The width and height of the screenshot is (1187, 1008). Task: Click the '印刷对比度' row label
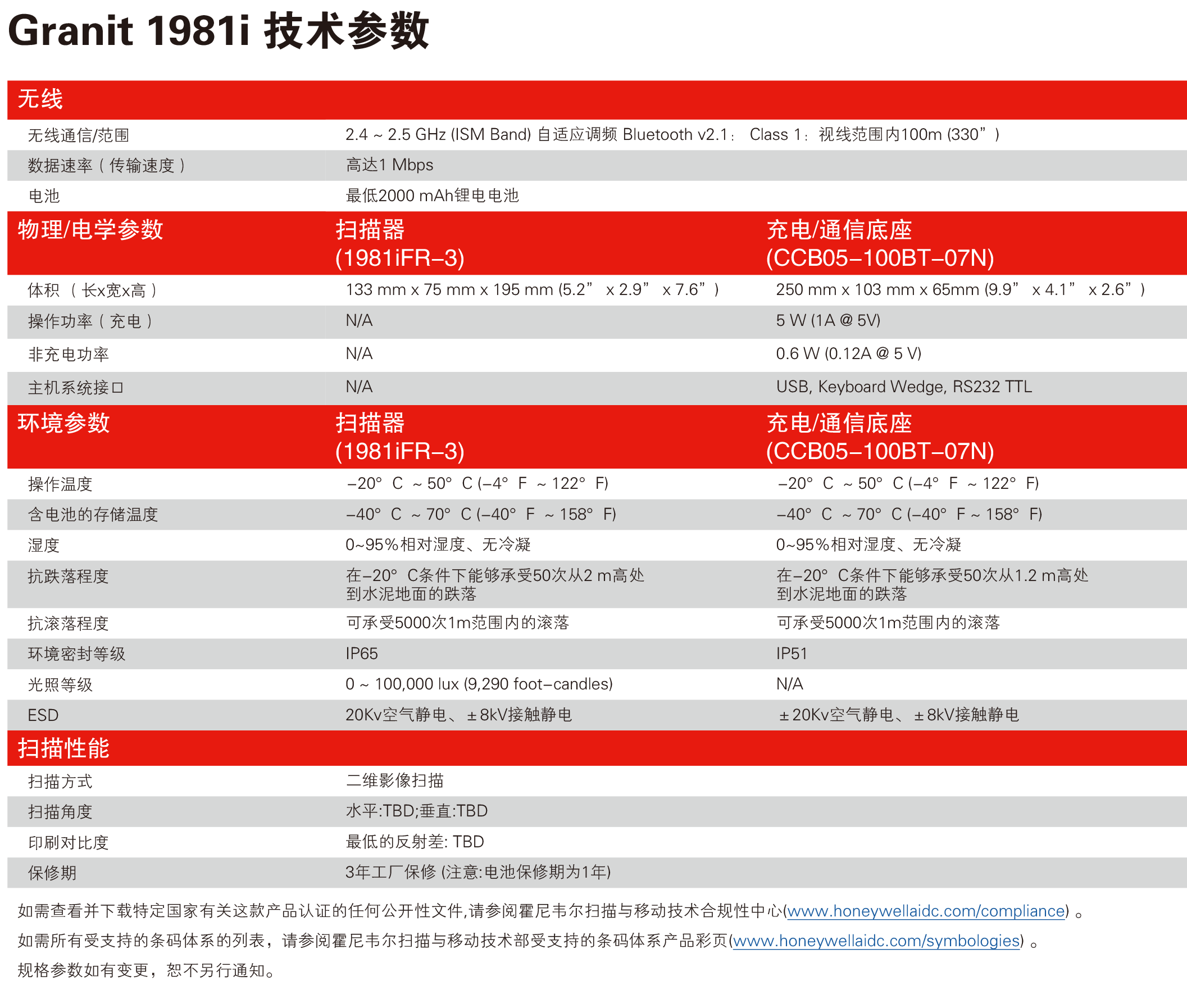click(x=69, y=843)
